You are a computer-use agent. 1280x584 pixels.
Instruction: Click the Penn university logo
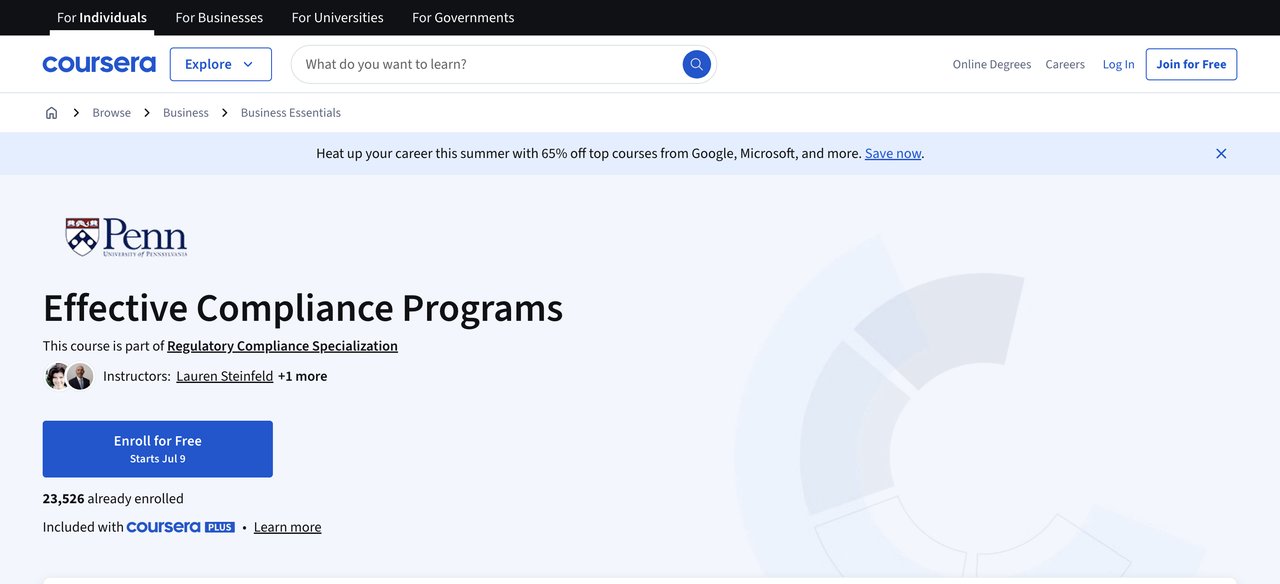pos(124,236)
